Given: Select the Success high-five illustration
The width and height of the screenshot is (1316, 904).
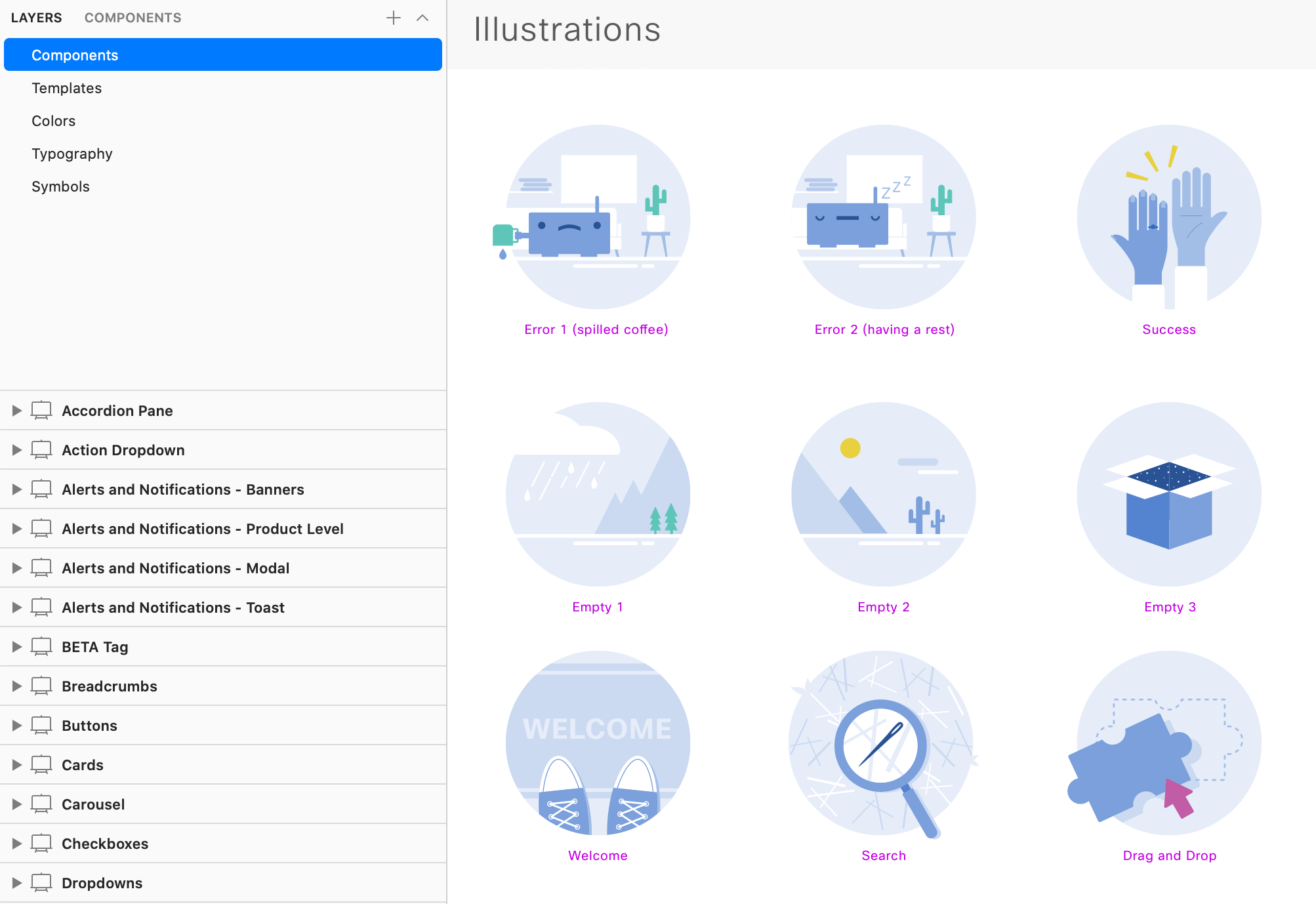Looking at the screenshot, I should [1168, 217].
